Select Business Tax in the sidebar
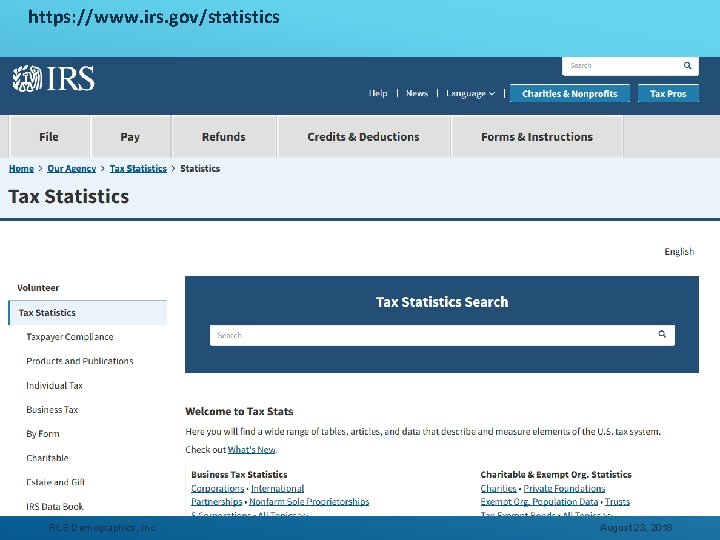The height and width of the screenshot is (540, 720). click(52, 410)
